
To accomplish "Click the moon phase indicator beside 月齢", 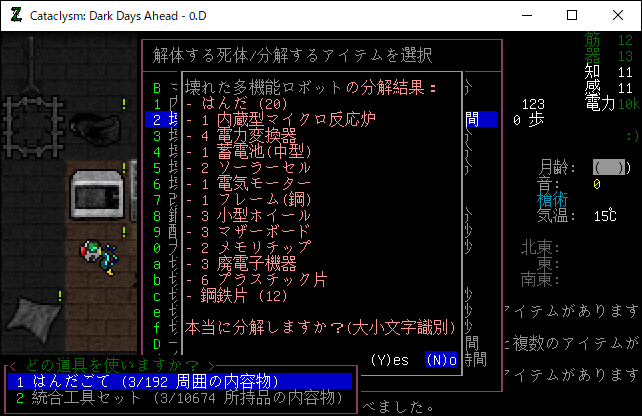I will coord(612,167).
